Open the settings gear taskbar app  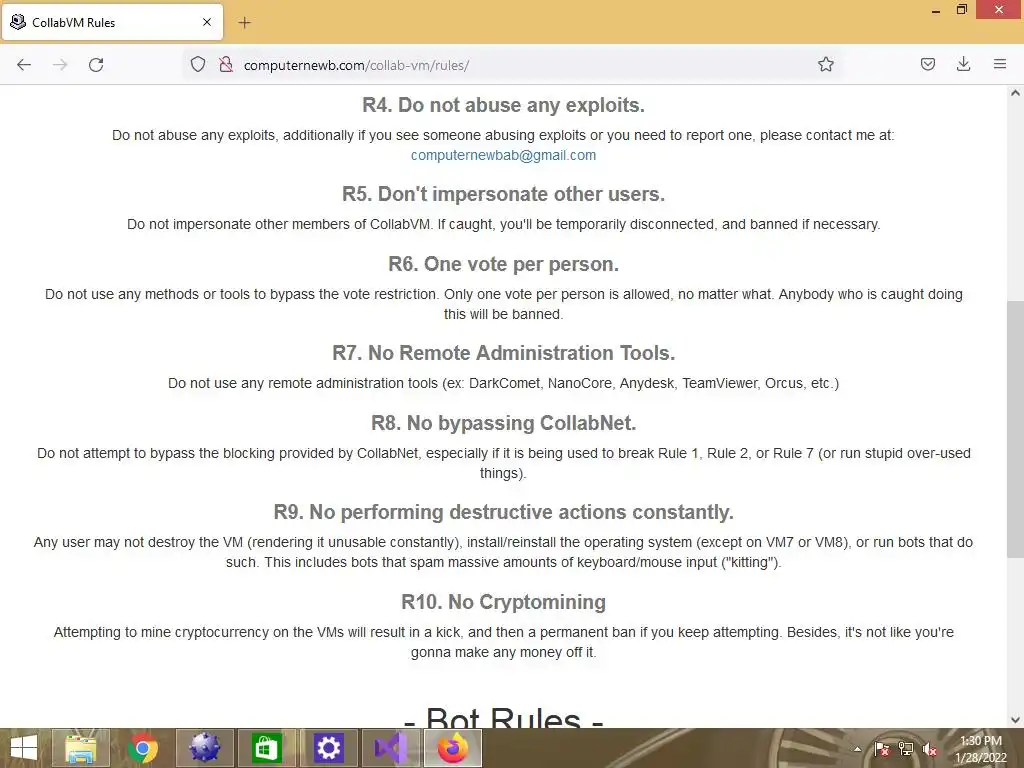pos(328,748)
